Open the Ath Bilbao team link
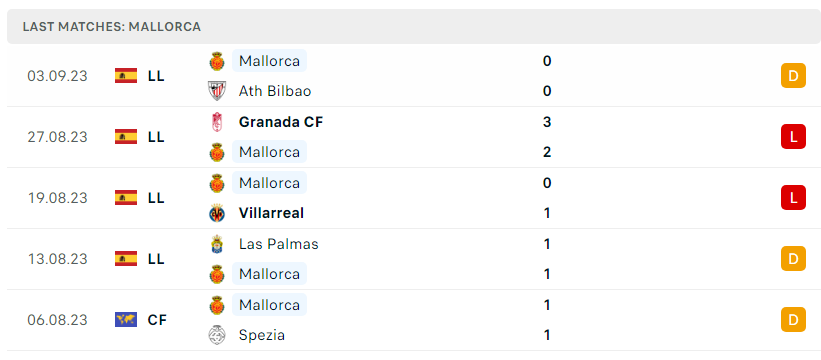821x360 pixels. tap(275, 91)
